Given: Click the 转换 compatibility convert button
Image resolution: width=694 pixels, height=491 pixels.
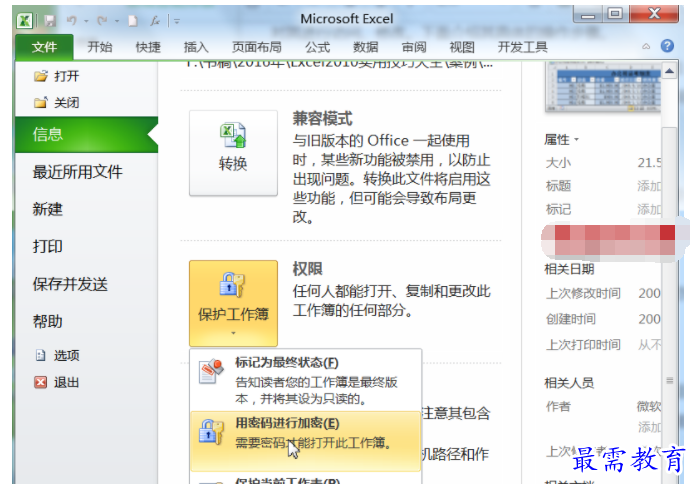Looking at the screenshot, I should point(233,153).
